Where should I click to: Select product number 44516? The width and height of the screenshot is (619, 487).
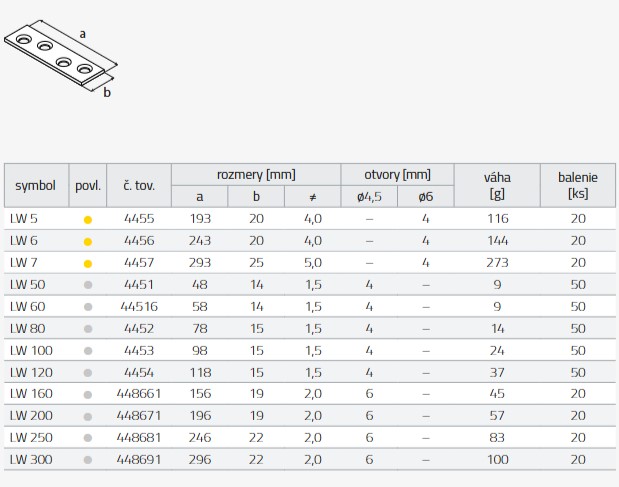point(139,307)
